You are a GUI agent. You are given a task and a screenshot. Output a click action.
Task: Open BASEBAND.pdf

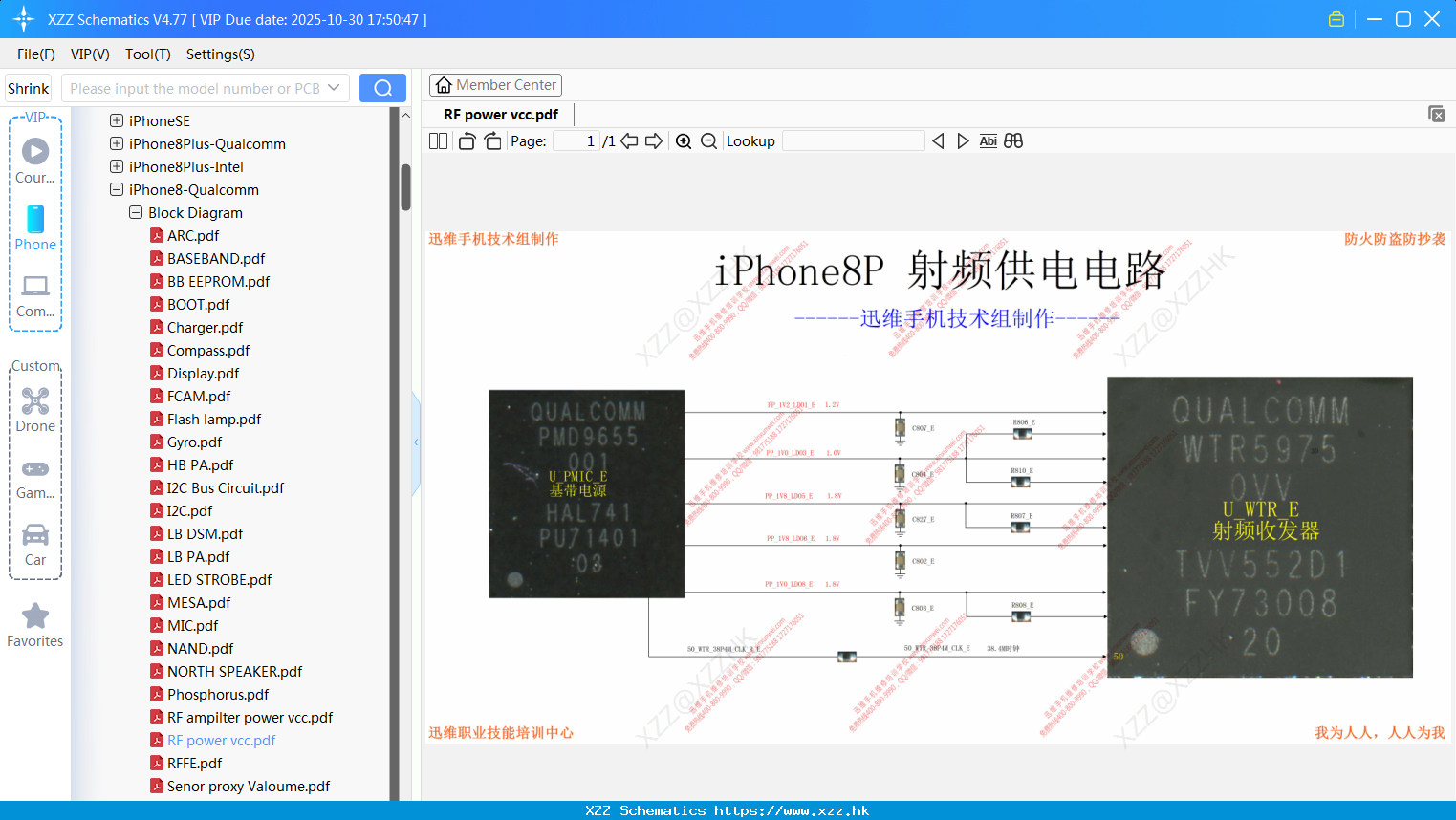pyautogui.click(x=216, y=258)
